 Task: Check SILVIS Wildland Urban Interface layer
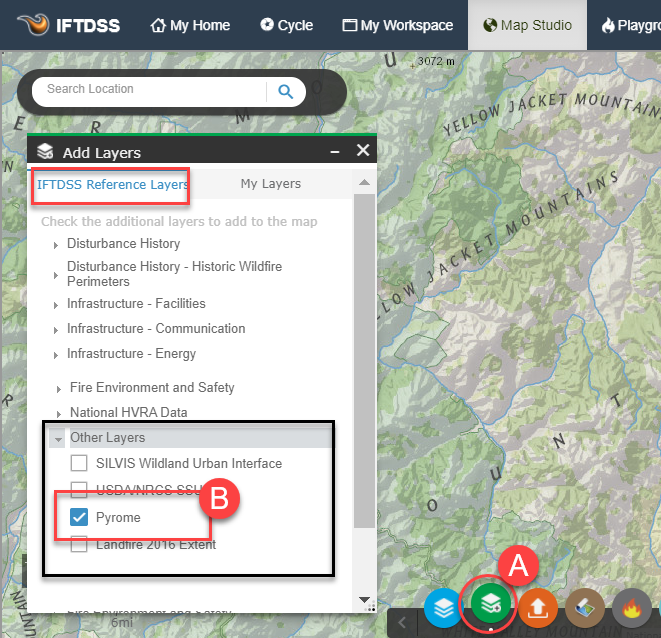coord(79,463)
